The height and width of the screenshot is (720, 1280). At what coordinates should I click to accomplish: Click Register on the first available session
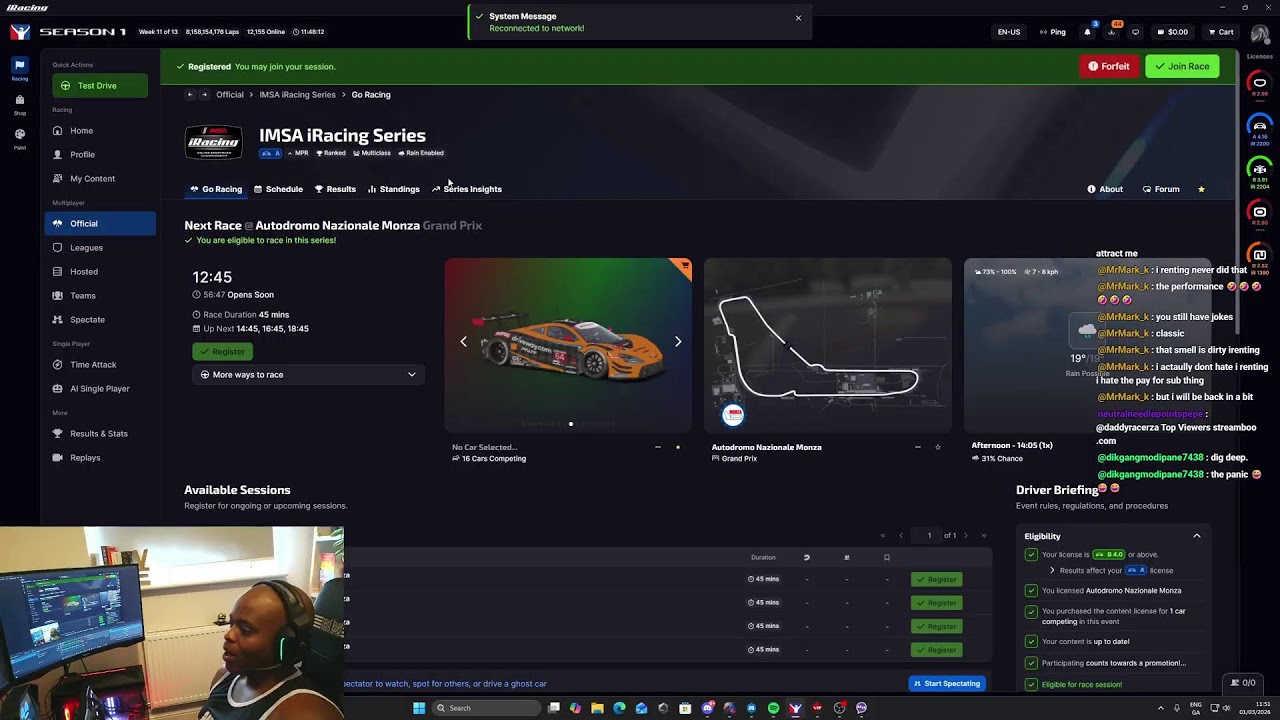pyautogui.click(x=936, y=580)
